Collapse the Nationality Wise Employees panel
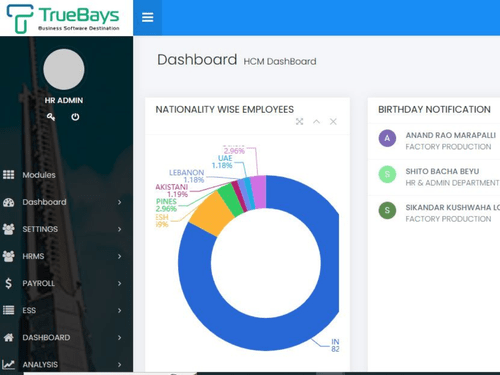Image resolution: width=500 pixels, height=375 pixels. [316, 122]
